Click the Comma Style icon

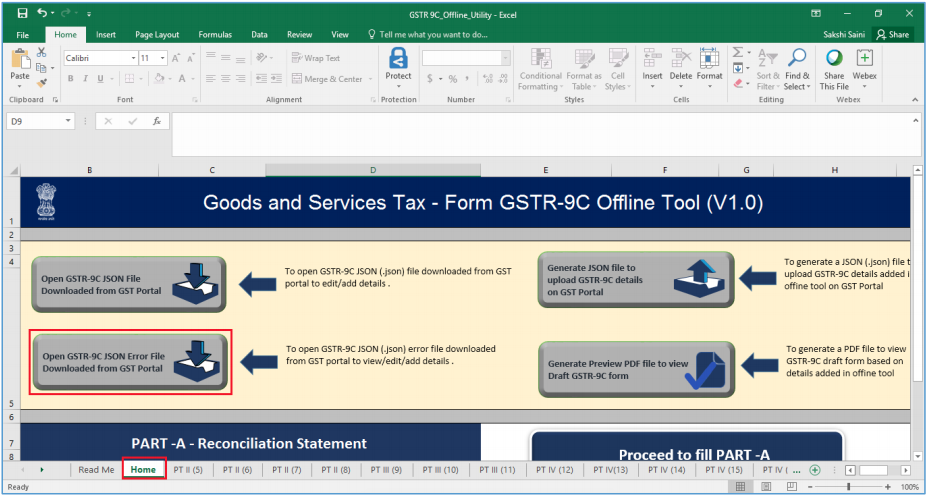click(468, 79)
